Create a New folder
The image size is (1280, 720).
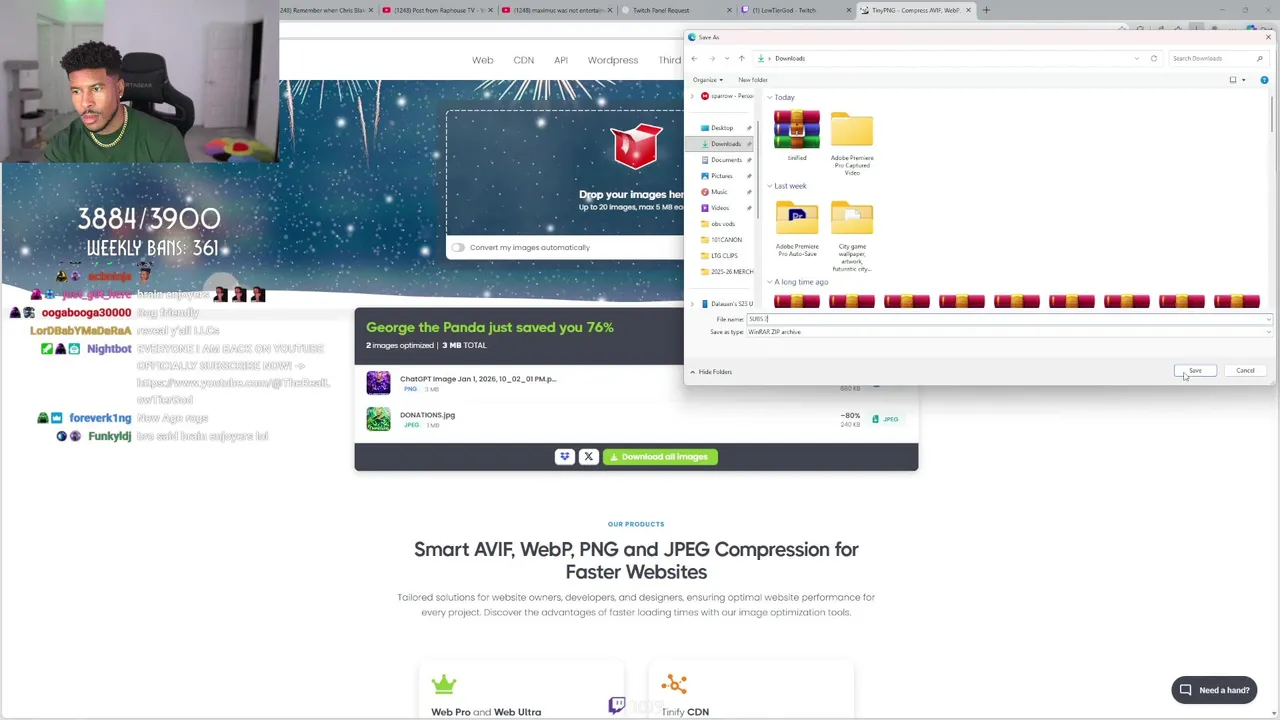pyautogui.click(x=753, y=80)
